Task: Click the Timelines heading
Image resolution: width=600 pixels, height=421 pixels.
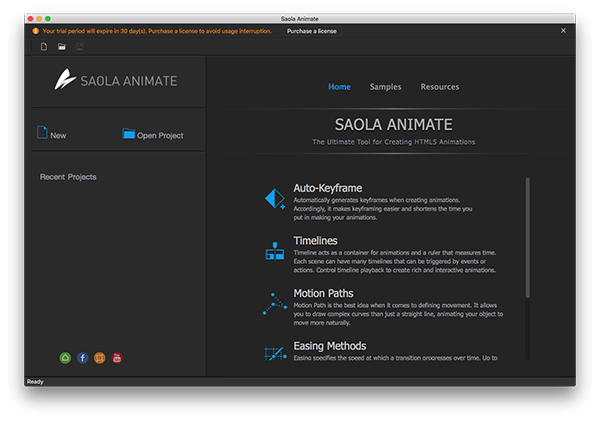Action: tap(315, 241)
